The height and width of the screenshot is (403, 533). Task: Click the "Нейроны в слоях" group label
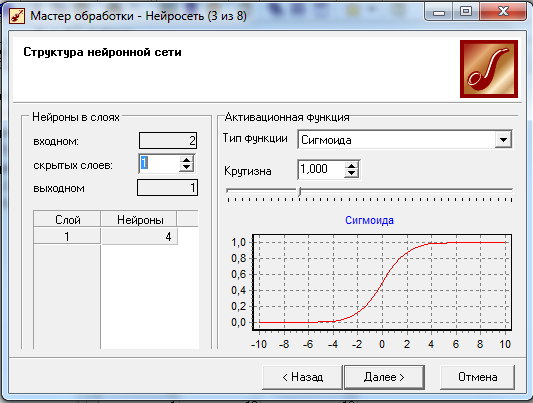click(x=76, y=117)
